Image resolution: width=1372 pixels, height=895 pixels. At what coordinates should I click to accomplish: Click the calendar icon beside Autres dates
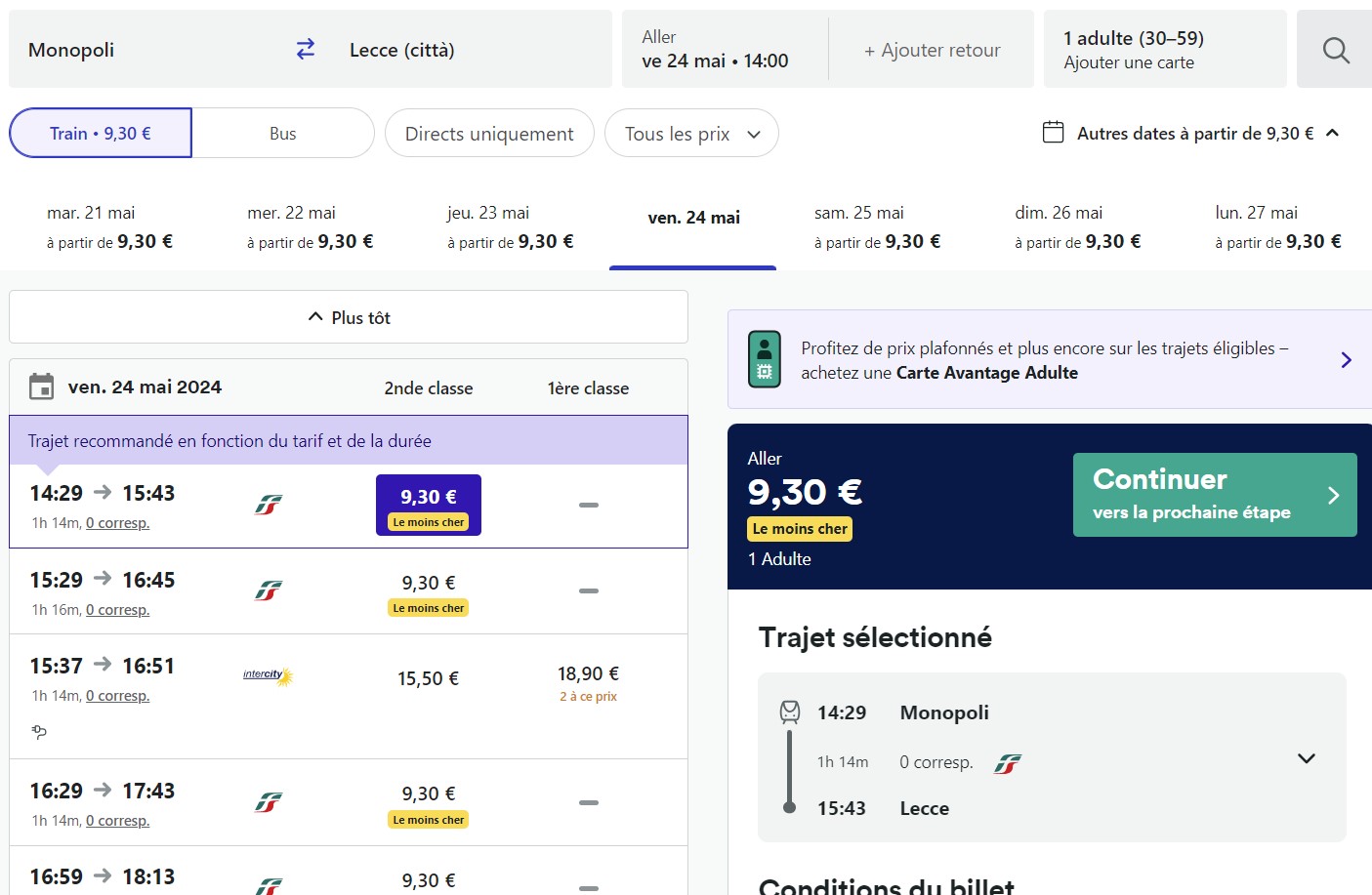pos(1053,133)
